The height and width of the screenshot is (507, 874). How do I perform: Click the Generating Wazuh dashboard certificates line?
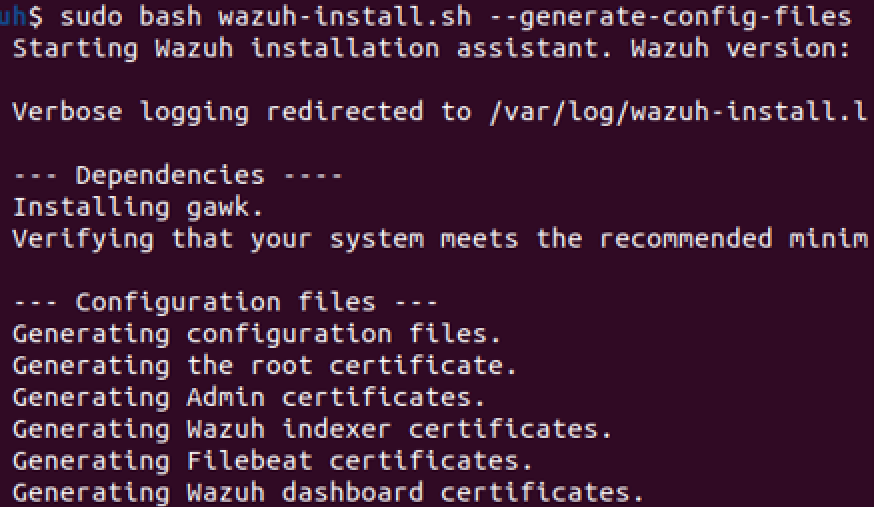[x=328, y=493]
